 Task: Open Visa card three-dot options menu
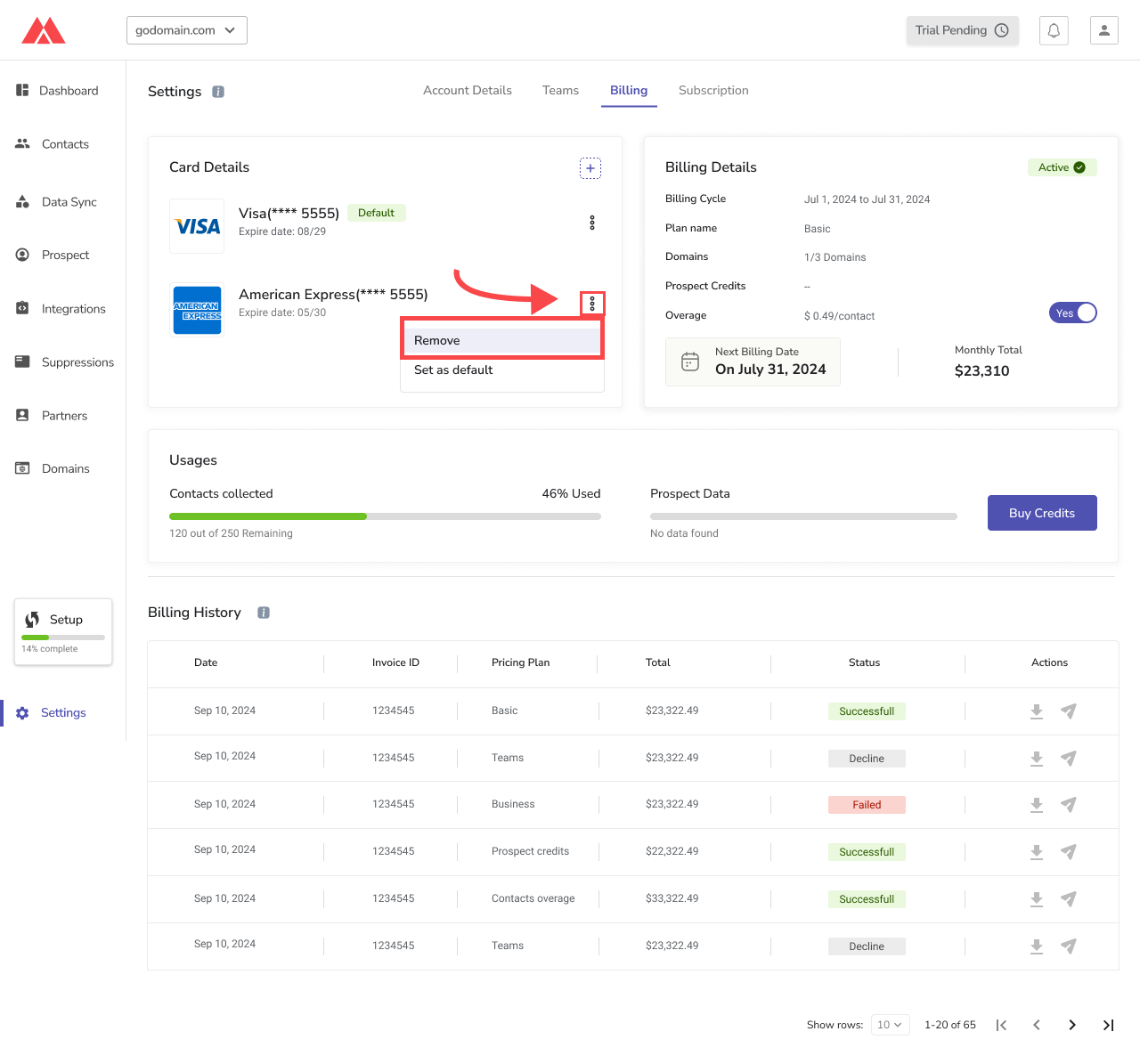tap(592, 223)
